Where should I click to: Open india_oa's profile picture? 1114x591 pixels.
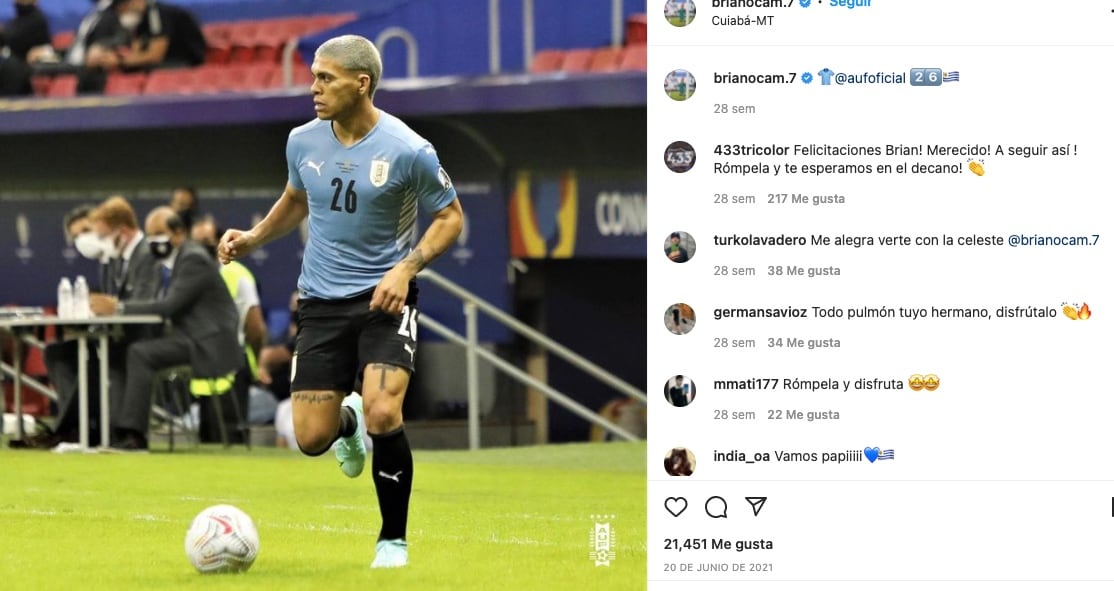coord(680,462)
